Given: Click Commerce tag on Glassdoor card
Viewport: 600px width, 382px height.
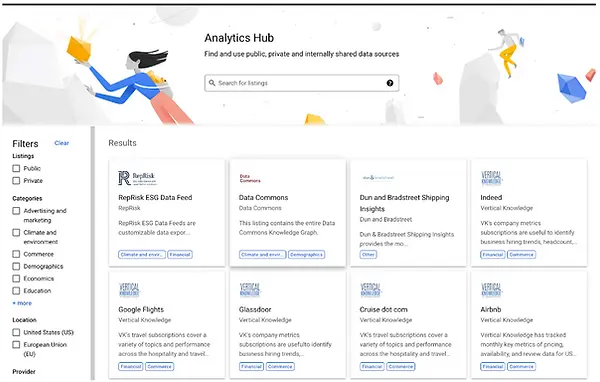Looking at the screenshot, I should tap(280, 366).
